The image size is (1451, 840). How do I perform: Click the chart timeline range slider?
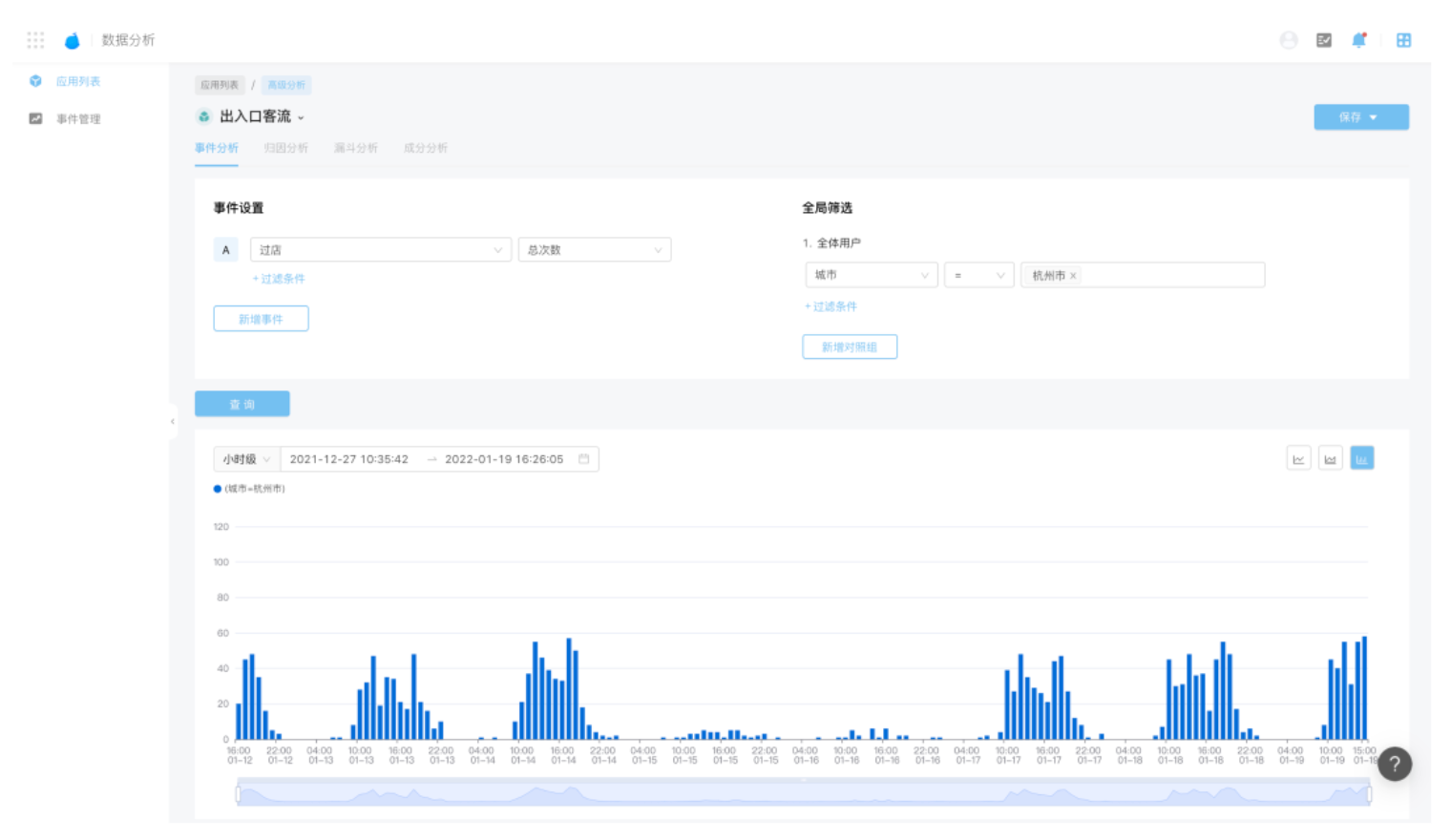(x=803, y=793)
